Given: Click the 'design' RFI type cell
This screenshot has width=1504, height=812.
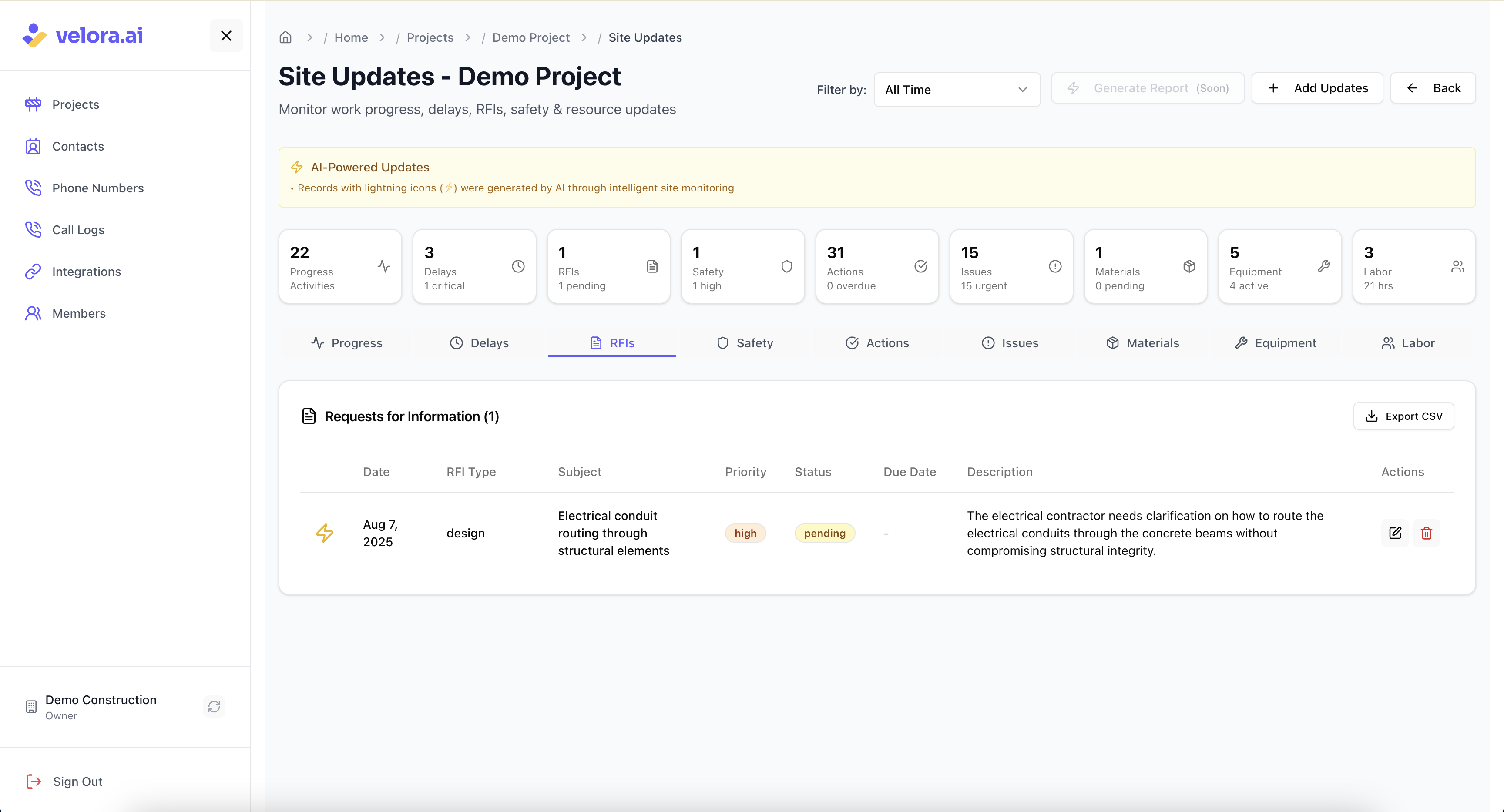Looking at the screenshot, I should pos(465,533).
